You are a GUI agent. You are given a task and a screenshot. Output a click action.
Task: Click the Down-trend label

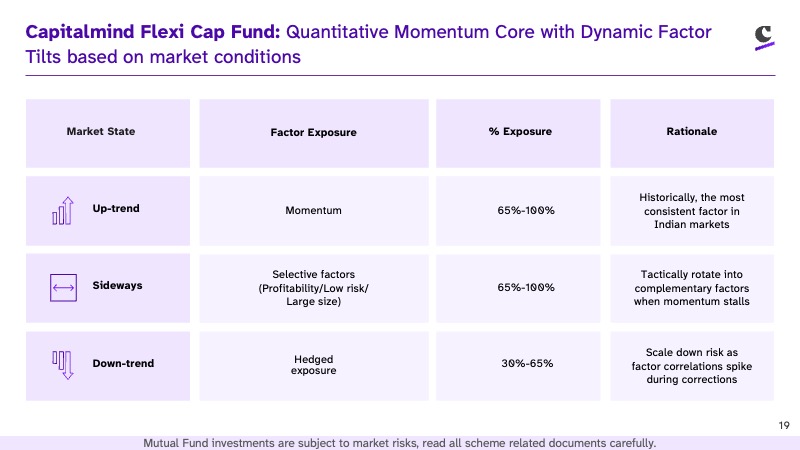click(123, 363)
